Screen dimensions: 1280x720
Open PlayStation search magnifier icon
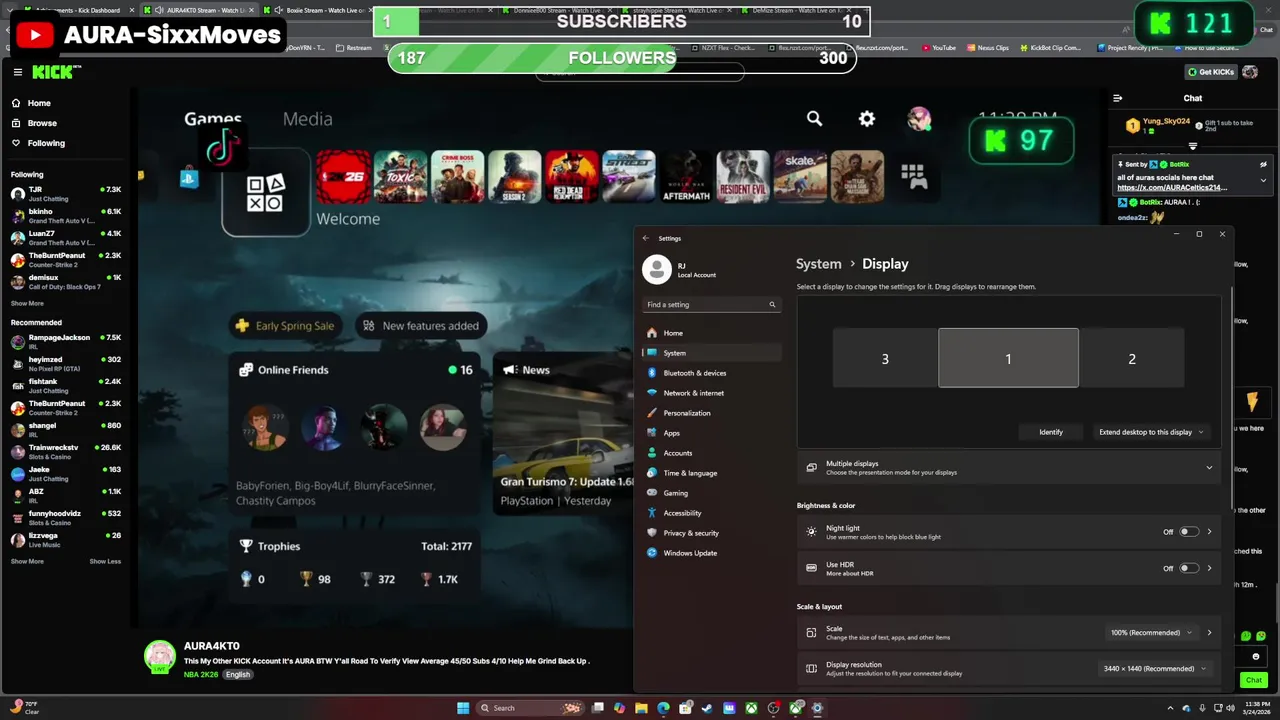(x=814, y=119)
